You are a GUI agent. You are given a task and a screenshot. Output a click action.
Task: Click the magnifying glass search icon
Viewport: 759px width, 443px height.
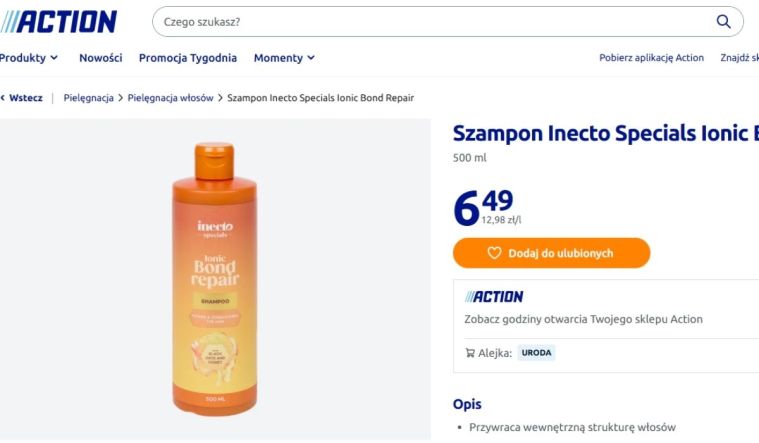tap(723, 22)
